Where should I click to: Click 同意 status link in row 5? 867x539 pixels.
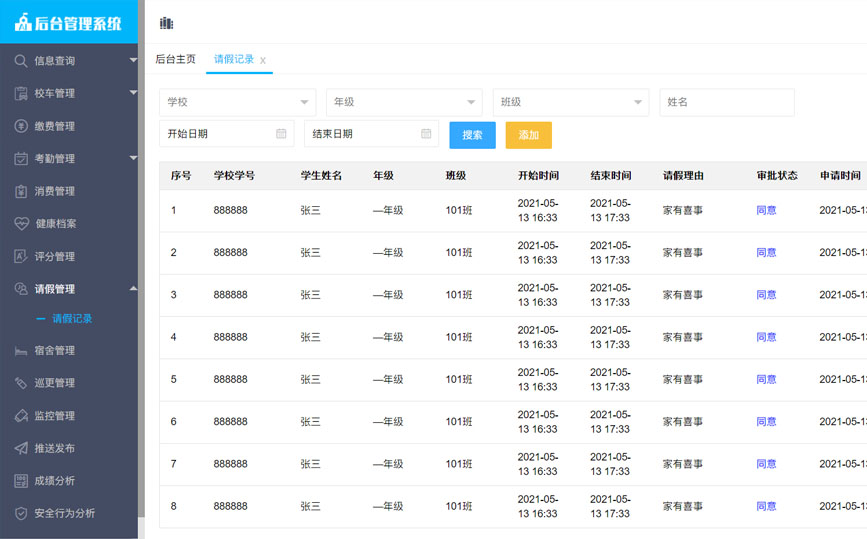[766, 379]
